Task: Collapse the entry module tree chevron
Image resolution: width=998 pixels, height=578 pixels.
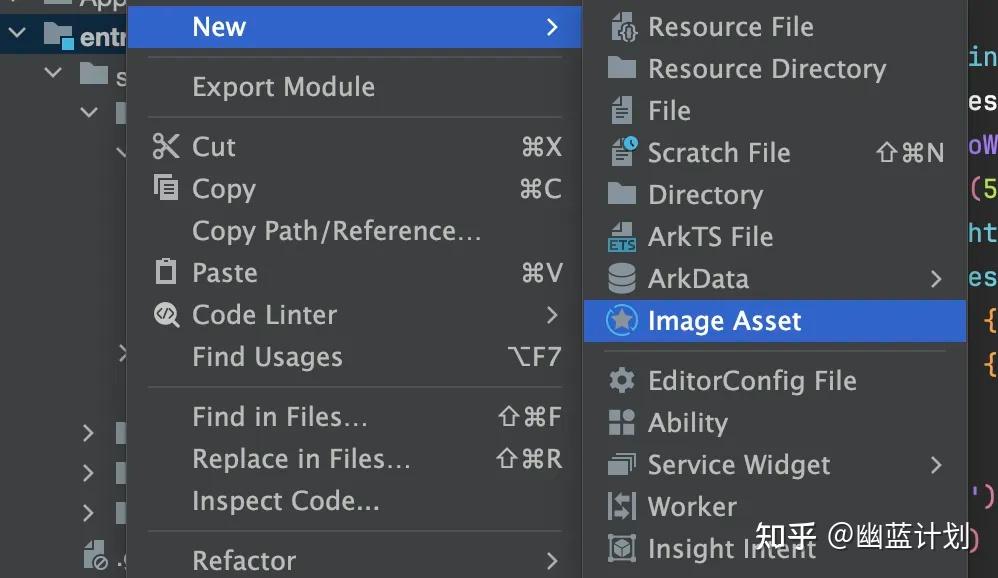Action: click(17, 32)
